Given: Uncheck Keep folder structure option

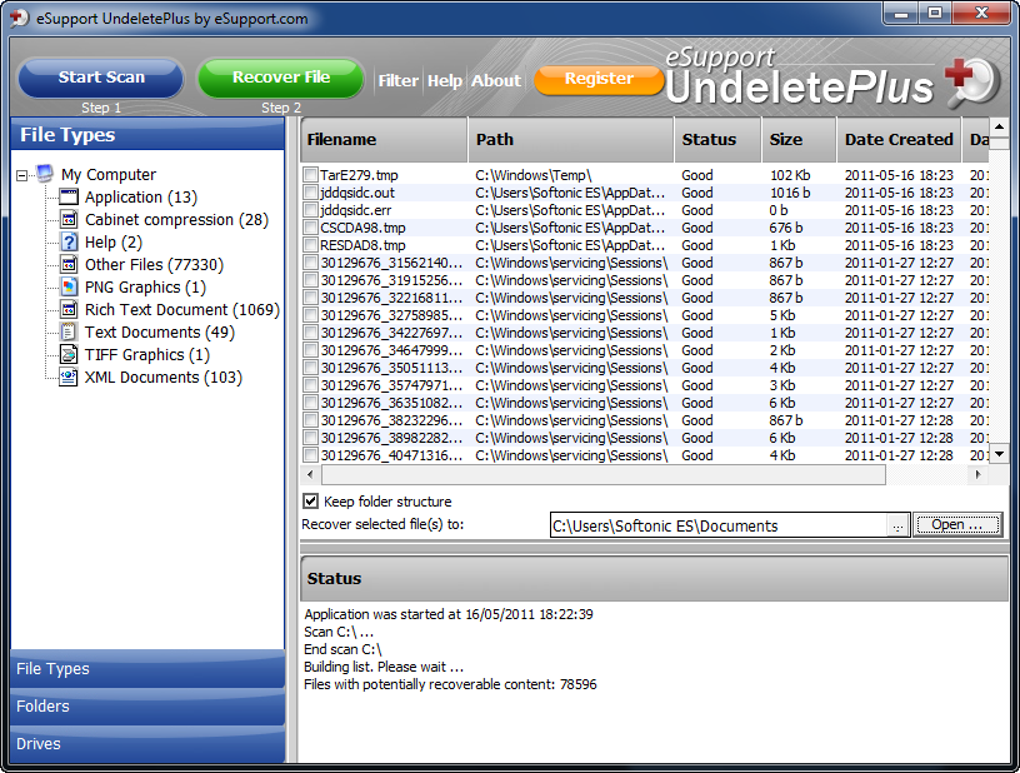Looking at the screenshot, I should coord(311,501).
